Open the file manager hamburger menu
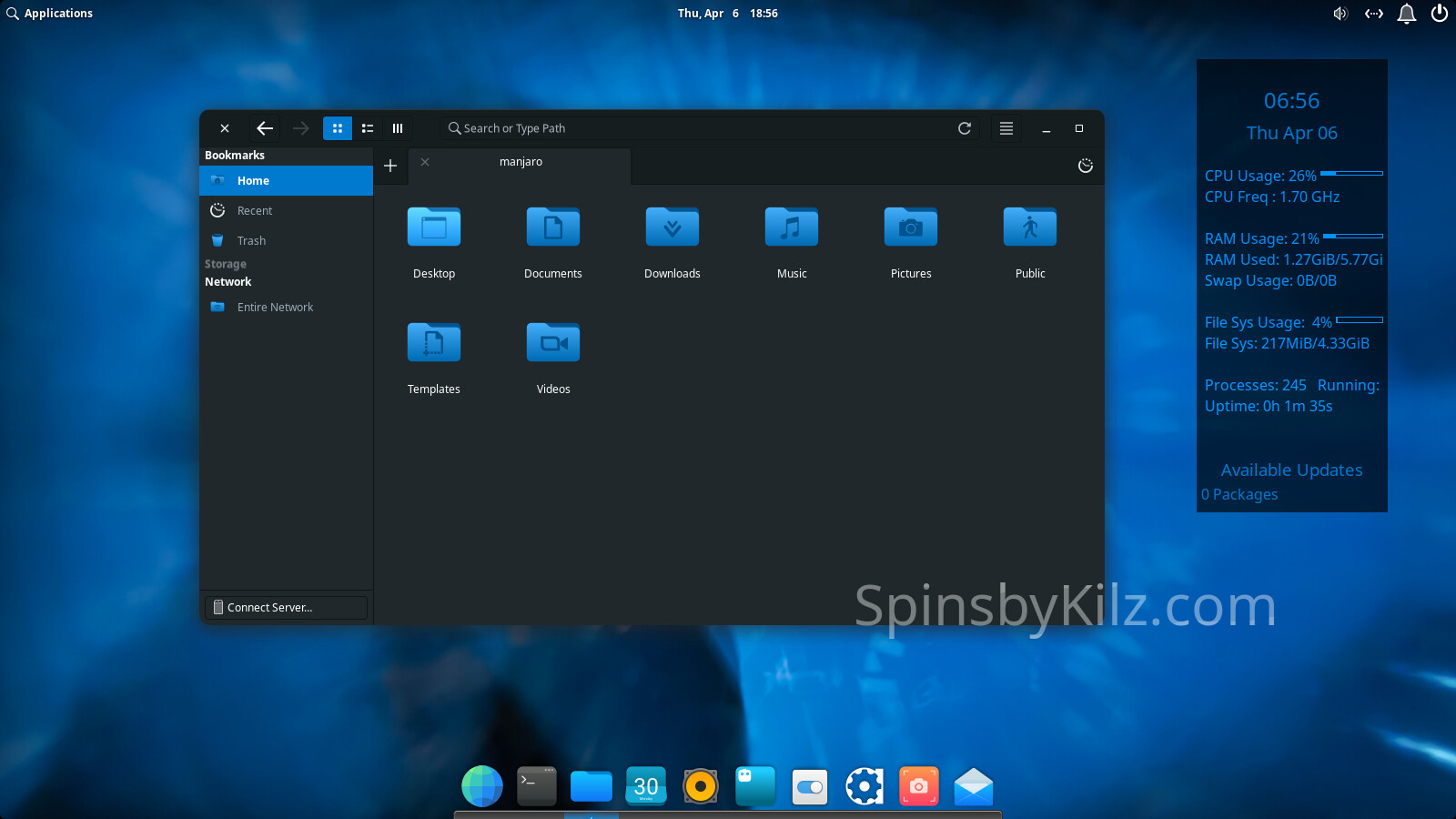The height and width of the screenshot is (819, 1456). coord(1006,128)
